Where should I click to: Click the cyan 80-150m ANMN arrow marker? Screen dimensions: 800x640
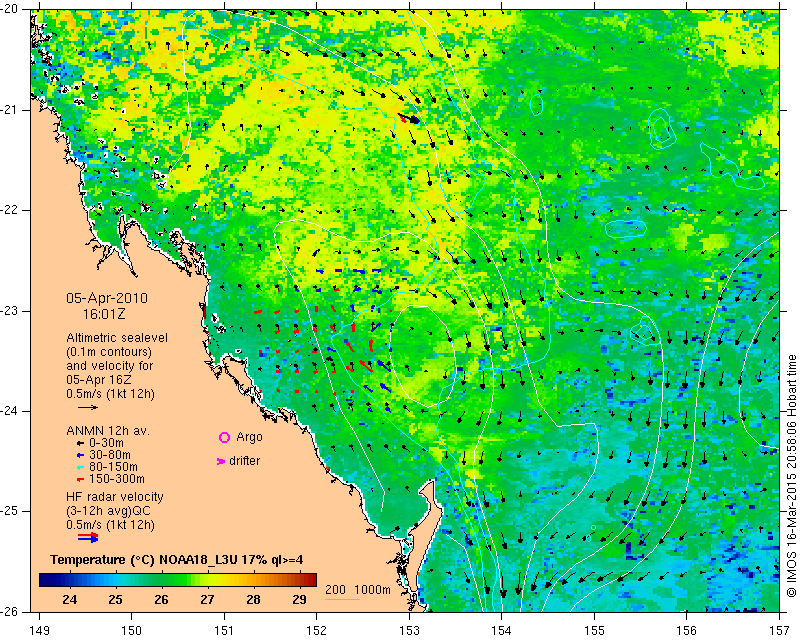pyautogui.click(x=80, y=467)
